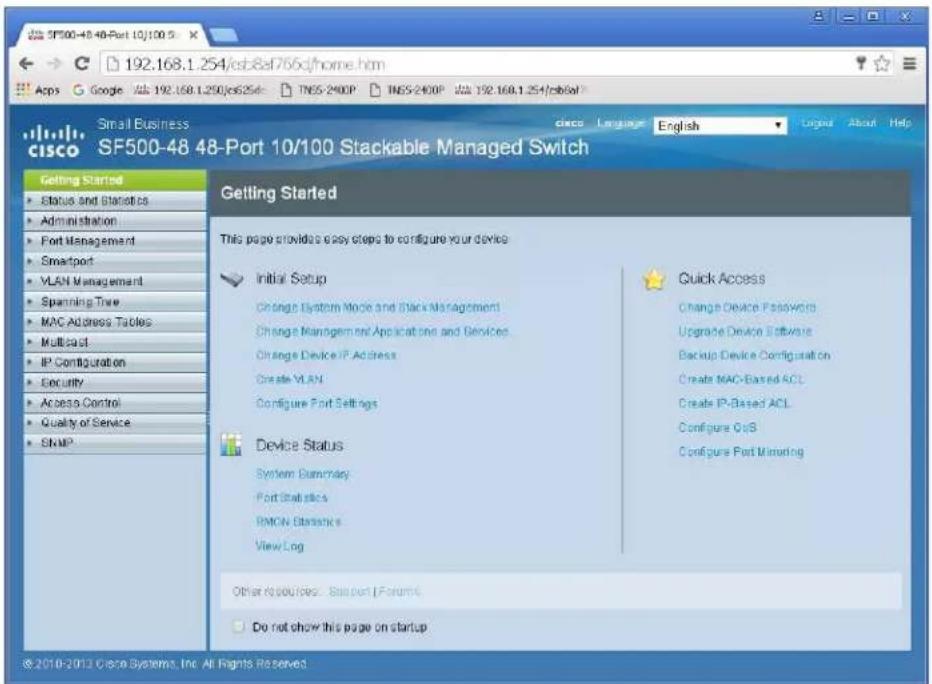The image size is (932, 684).
Task: Check Do not show this page on startup
Action: pyautogui.click(x=238, y=626)
